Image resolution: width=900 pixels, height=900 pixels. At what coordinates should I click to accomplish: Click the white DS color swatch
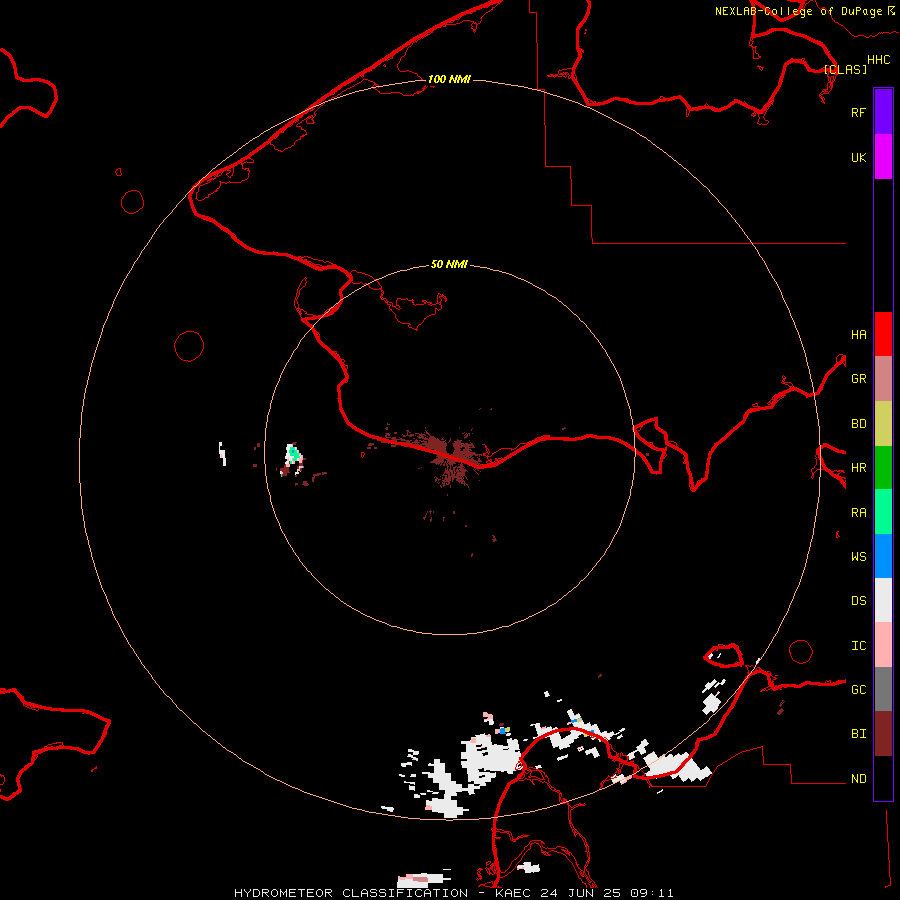tap(883, 600)
